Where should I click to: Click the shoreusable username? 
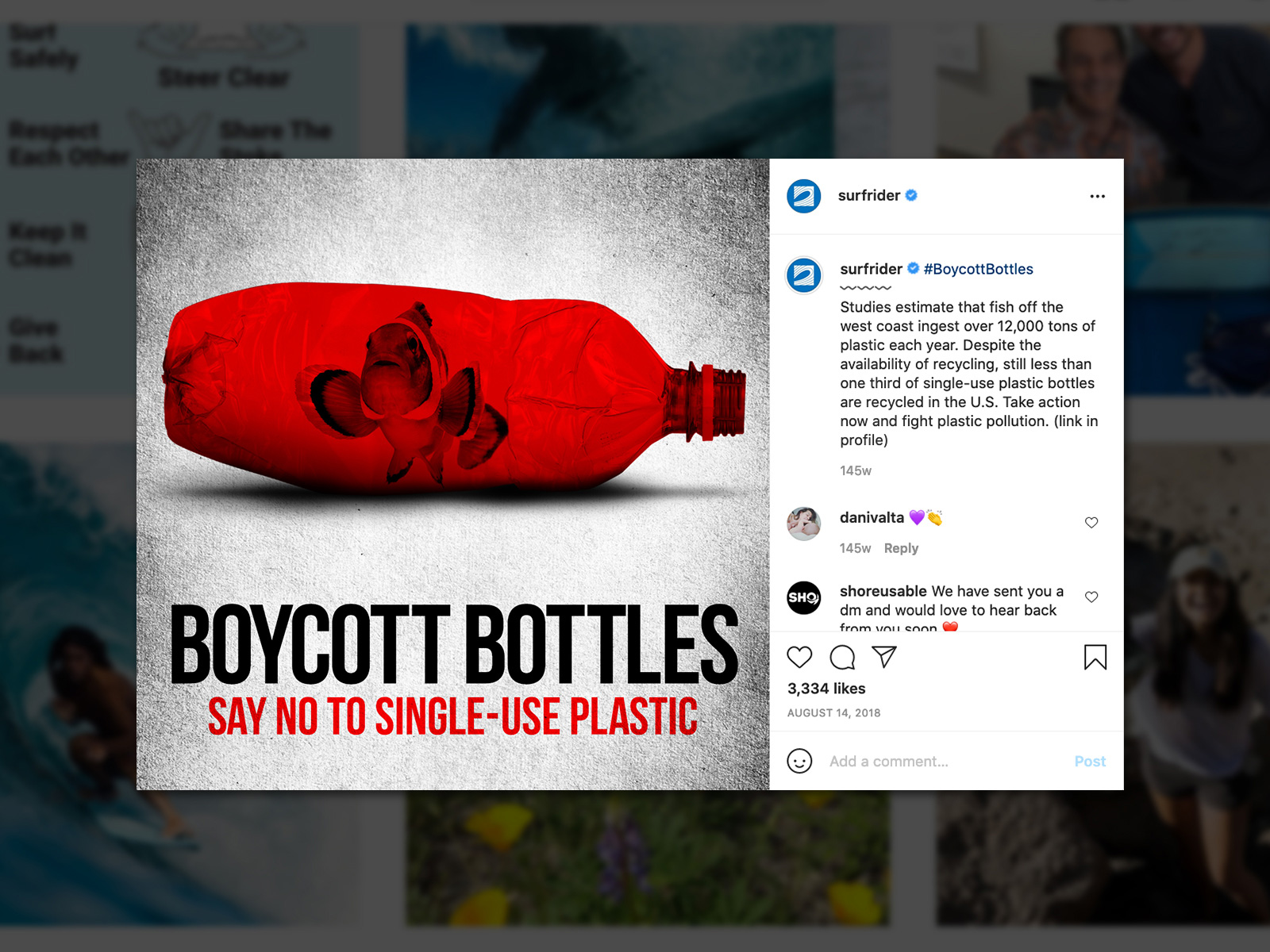[883, 591]
